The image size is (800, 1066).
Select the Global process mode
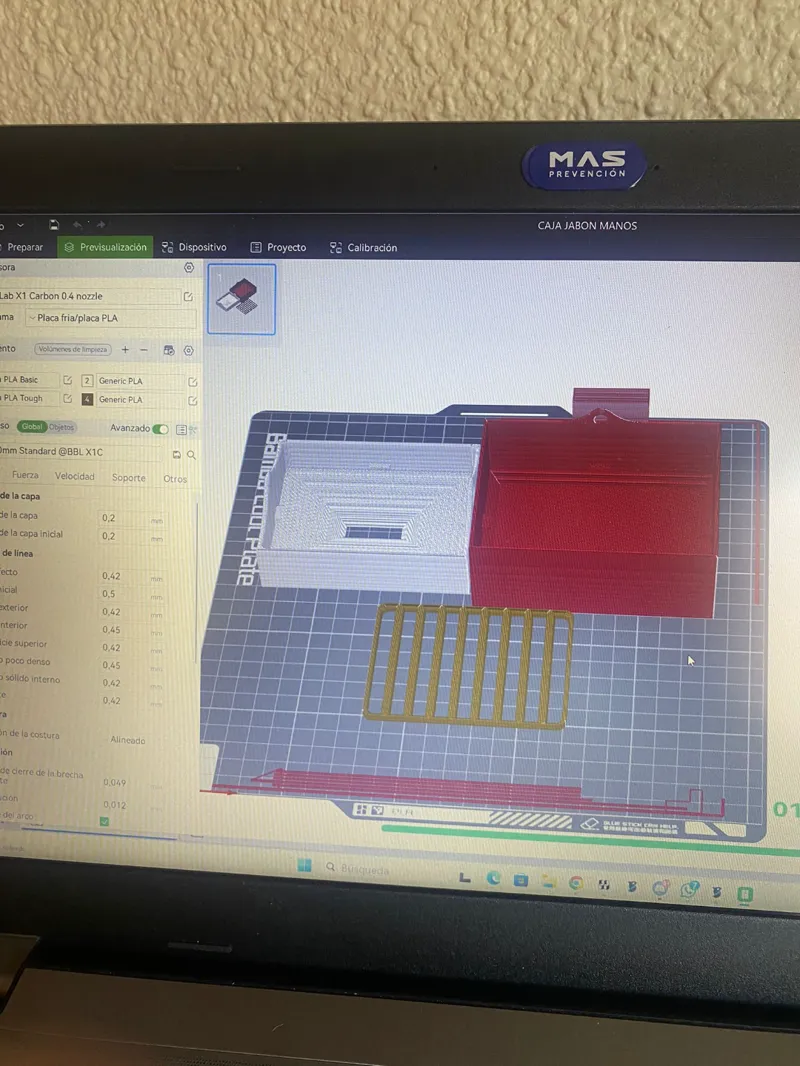click(x=31, y=427)
